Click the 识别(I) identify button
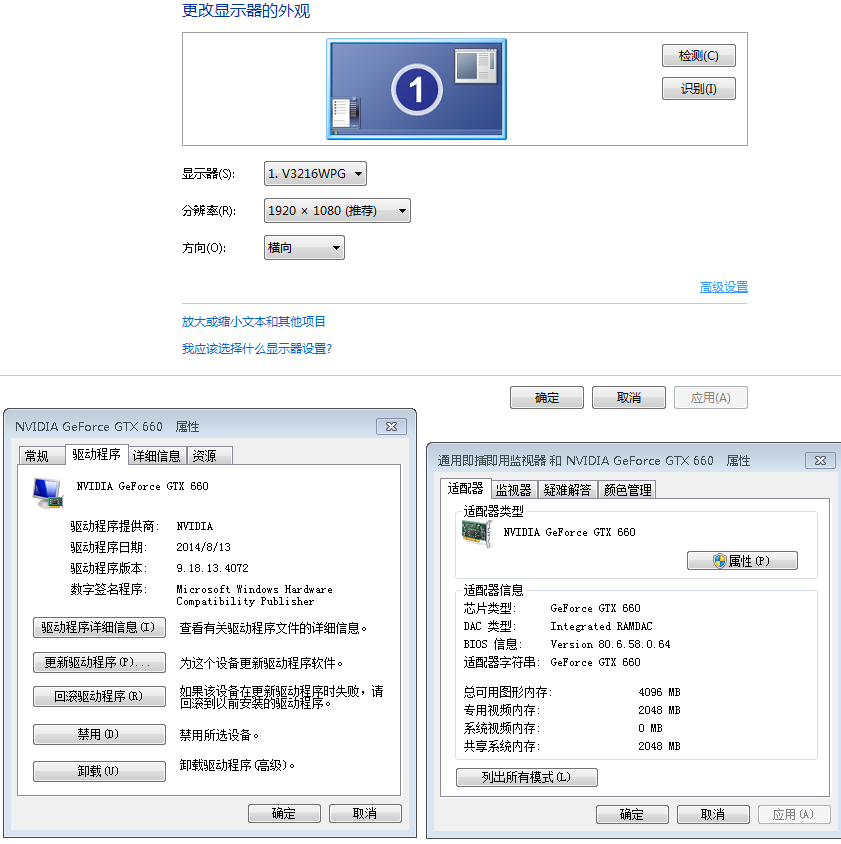This screenshot has width=841, height=844. pyautogui.click(x=698, y=89)
